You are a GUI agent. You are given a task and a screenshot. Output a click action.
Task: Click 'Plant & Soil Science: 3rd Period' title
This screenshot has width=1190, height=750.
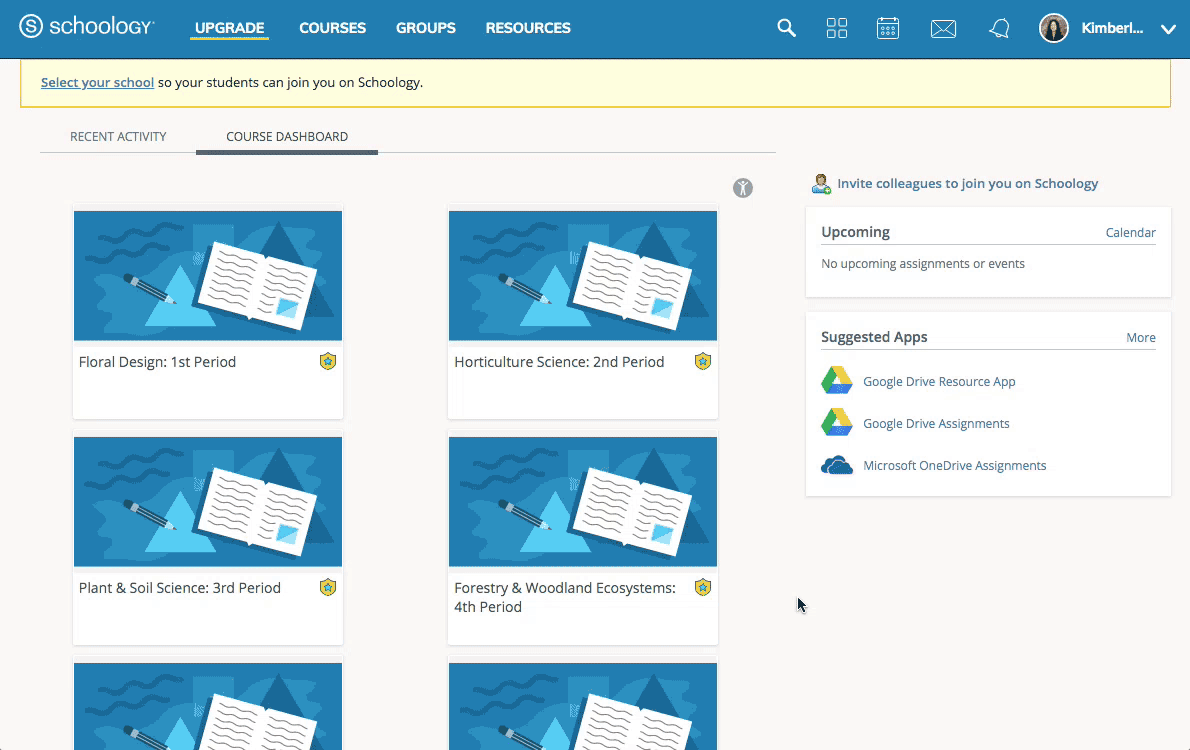pos(180,588)
